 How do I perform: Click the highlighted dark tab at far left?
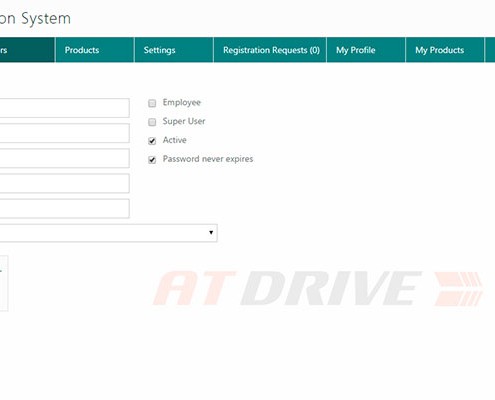click(x=27, y=50)
